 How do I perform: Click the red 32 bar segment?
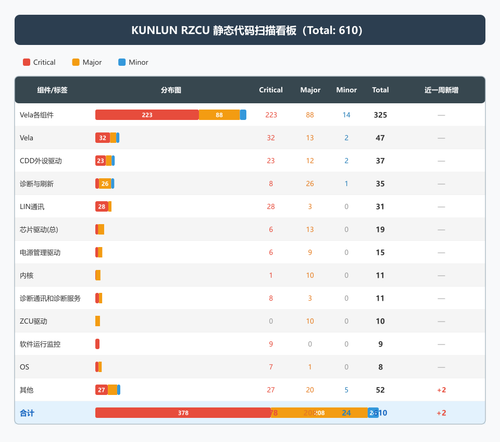coord(103,138)
